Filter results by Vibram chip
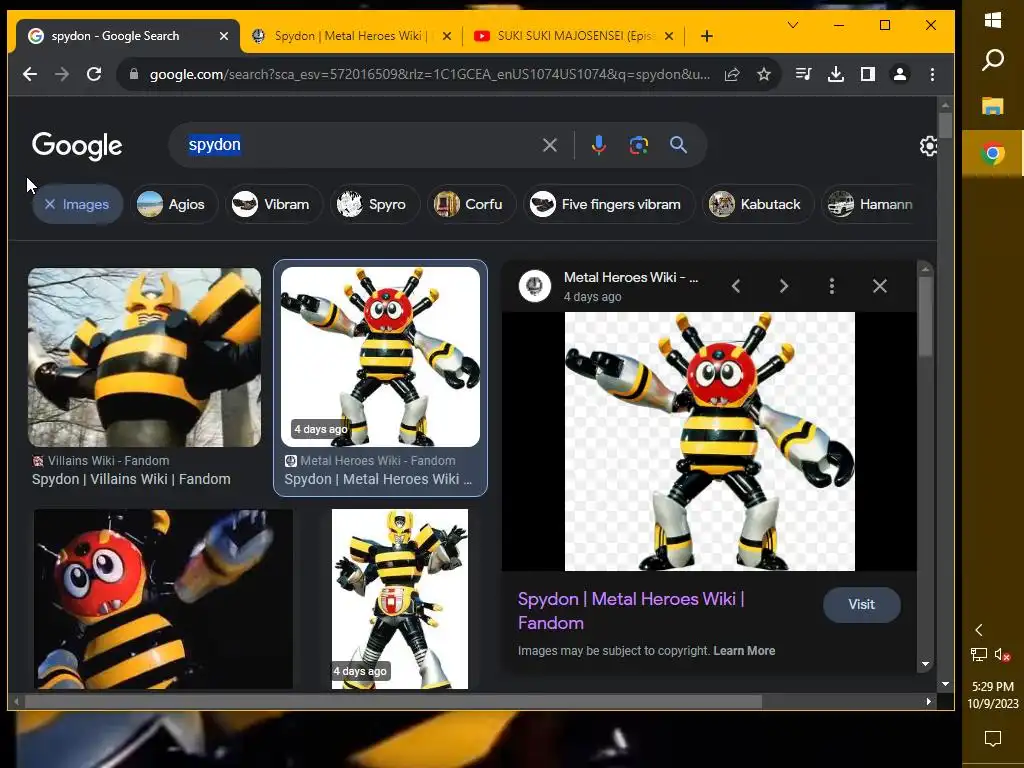The height and width of the screenshot is (768, 1024). (274, 204)
